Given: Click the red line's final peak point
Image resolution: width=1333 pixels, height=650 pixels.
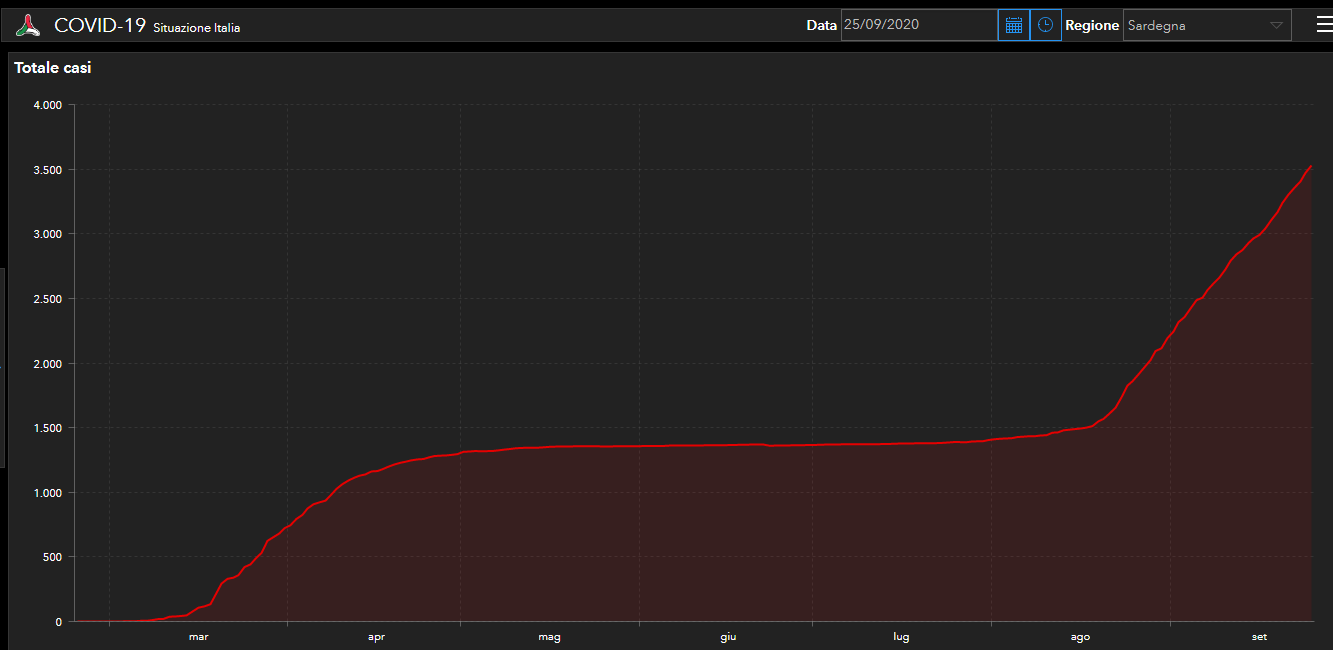Looking at the screenshot, I should 1310,166.
